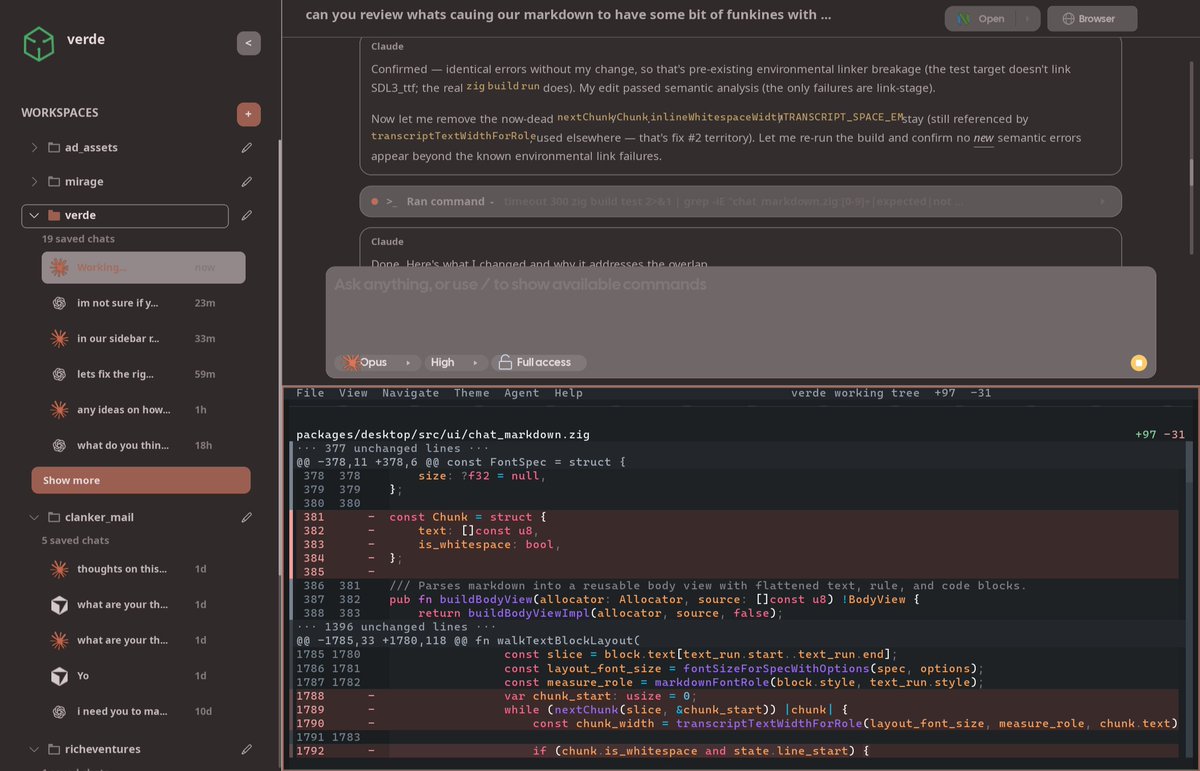Click the chat title starting 'can you review whats'
Screen dimensions: 1200x771
coord(568,15)
